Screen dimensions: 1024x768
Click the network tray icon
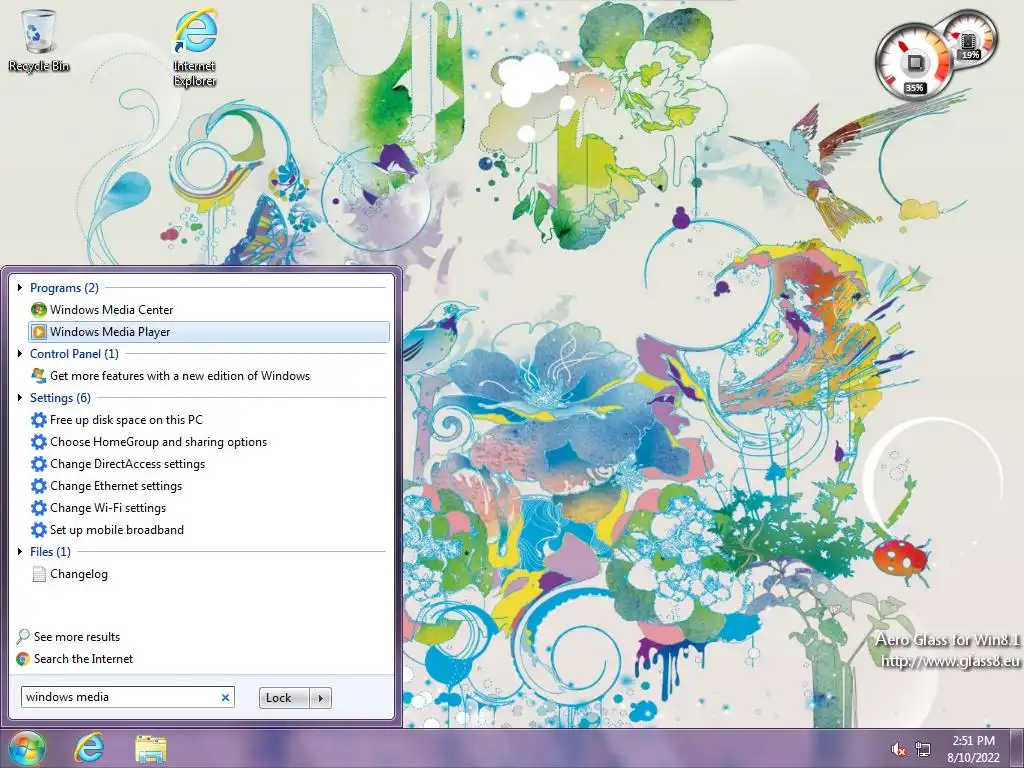[x=923, y=749]
